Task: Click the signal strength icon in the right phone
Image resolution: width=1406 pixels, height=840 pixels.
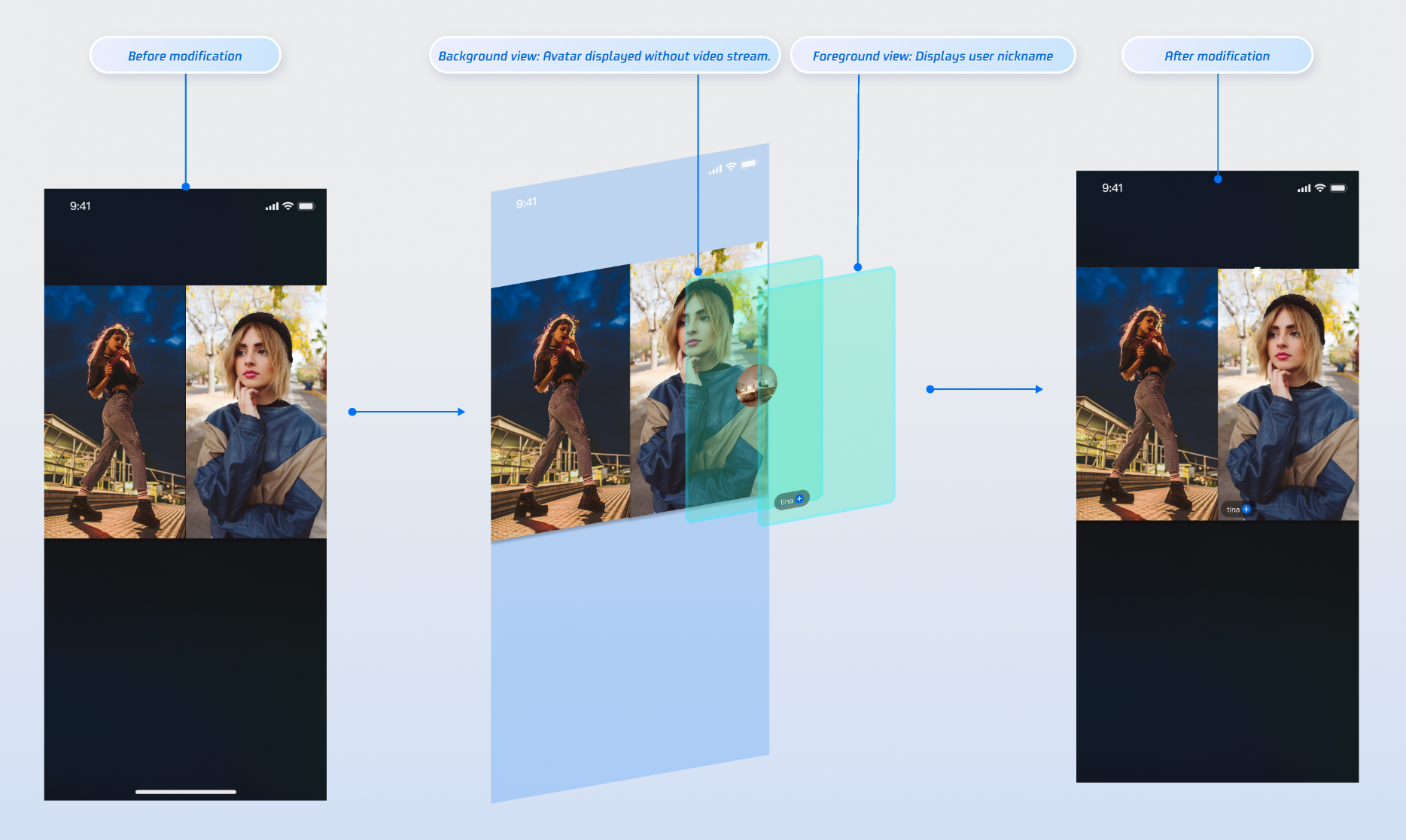Action: tap(1304, 189)
